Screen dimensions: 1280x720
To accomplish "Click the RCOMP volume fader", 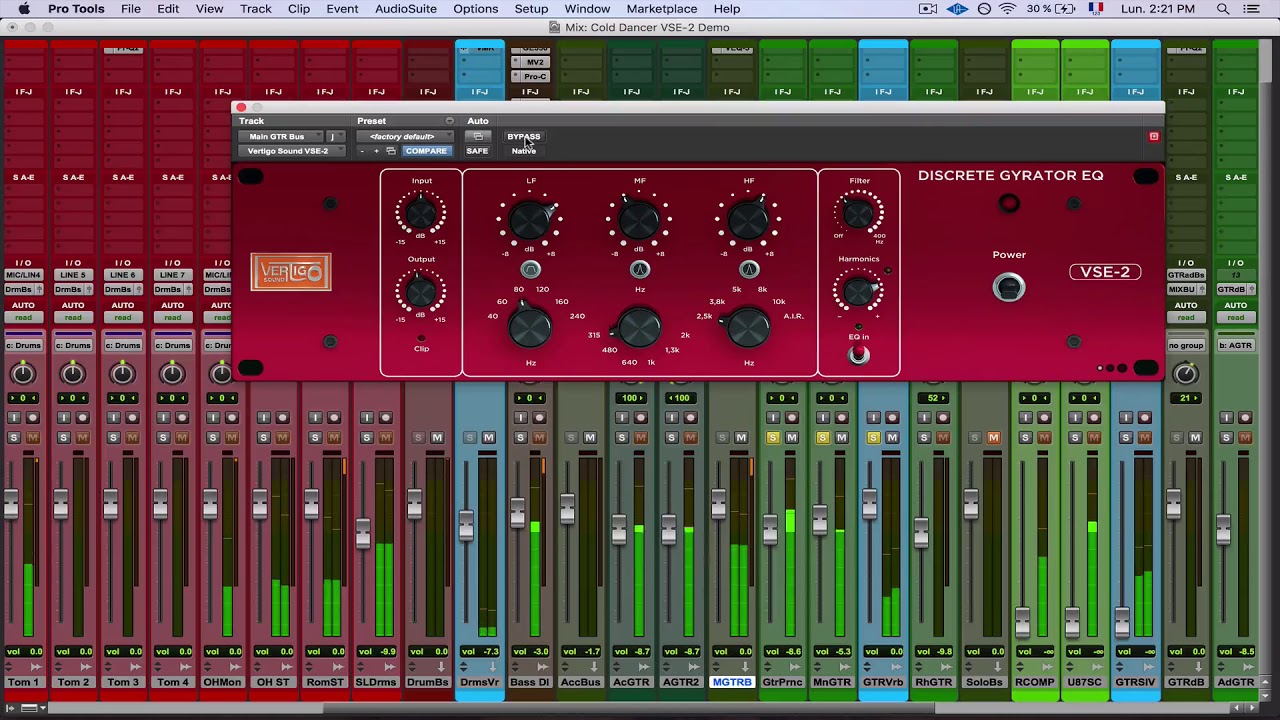I will click(x=1022, y=623).
